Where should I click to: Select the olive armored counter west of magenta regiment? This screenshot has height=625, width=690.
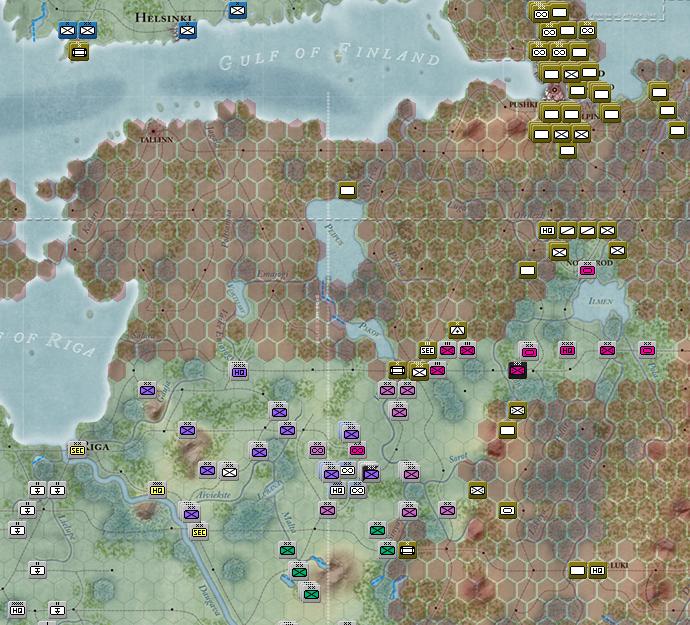point(397,370)
